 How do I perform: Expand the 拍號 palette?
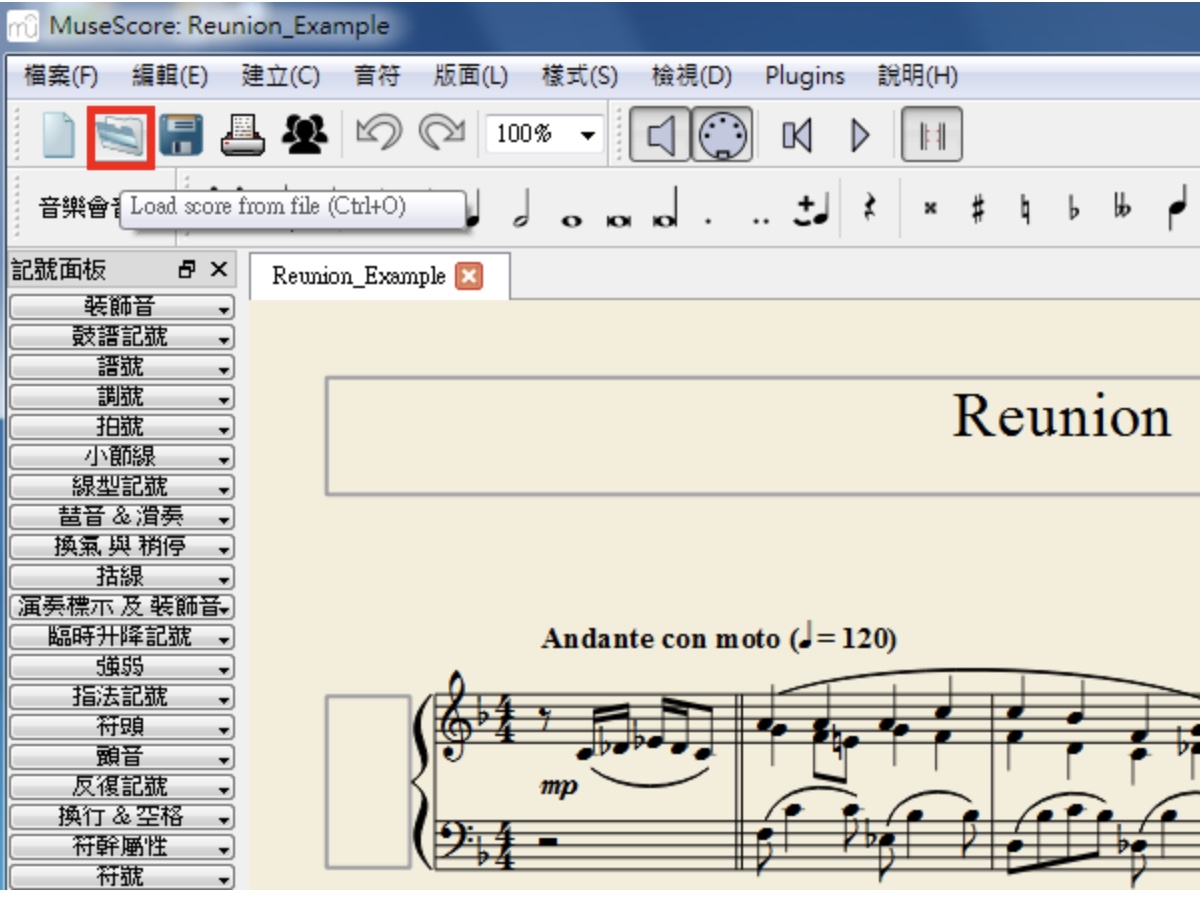pyautogui.click(x=121, y=427)
